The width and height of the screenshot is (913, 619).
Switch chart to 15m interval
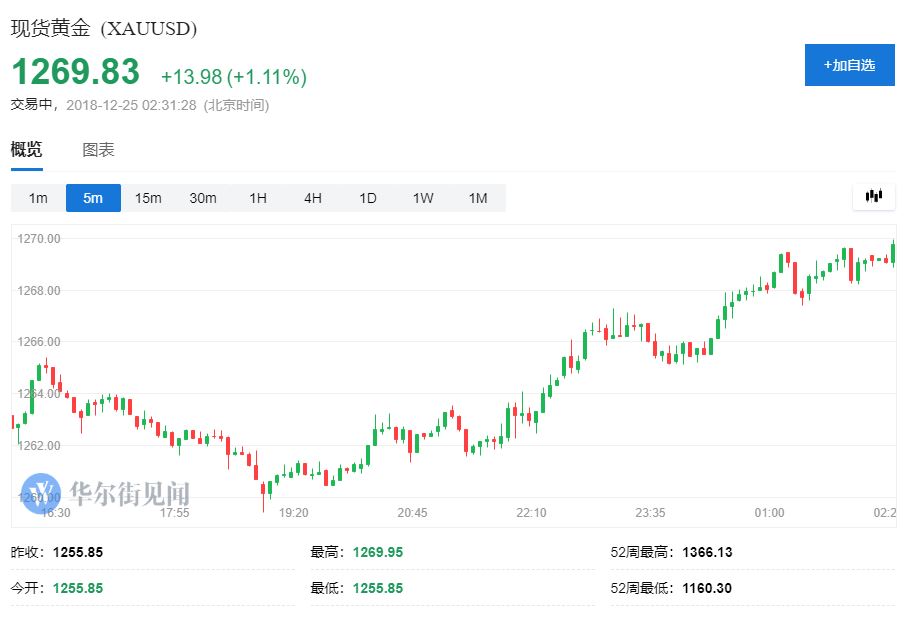click(148, 198)
